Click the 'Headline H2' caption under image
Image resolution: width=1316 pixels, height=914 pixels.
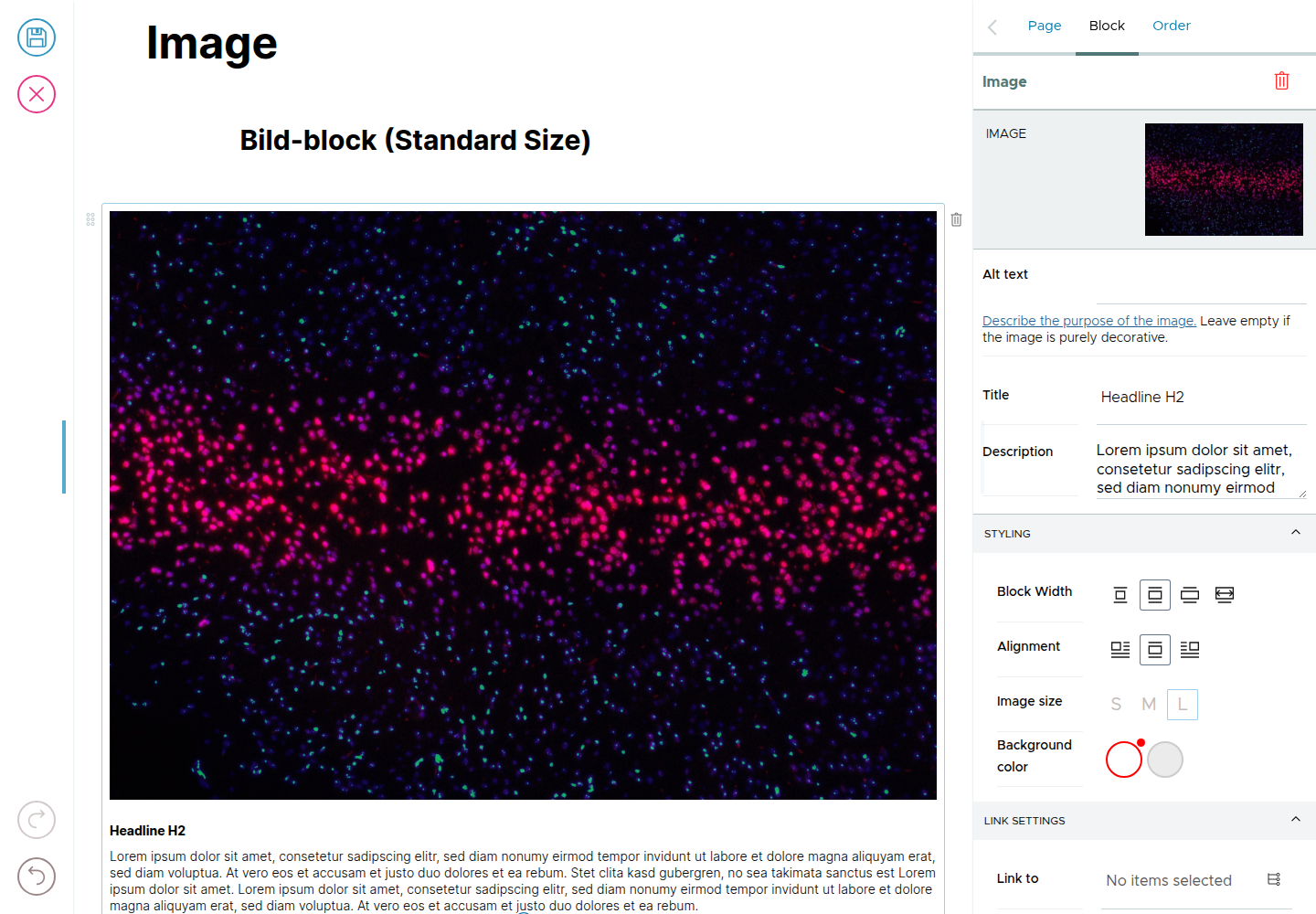click(x=147, y=831)
